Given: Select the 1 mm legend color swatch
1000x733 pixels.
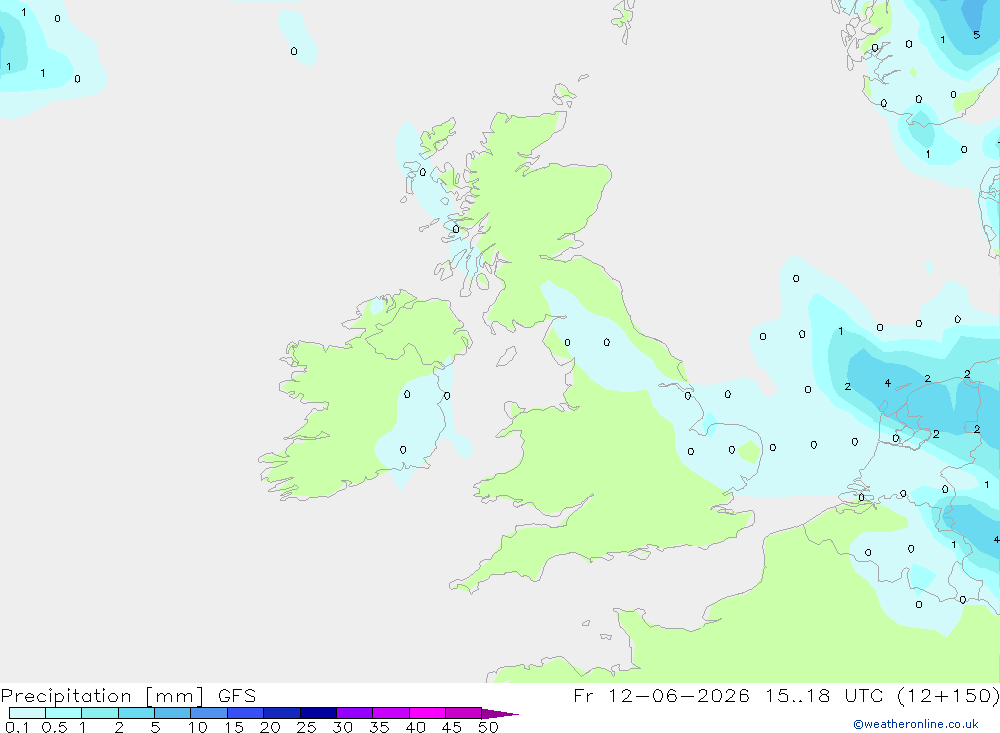Looking at the screenshot, I should pos(100,713).
